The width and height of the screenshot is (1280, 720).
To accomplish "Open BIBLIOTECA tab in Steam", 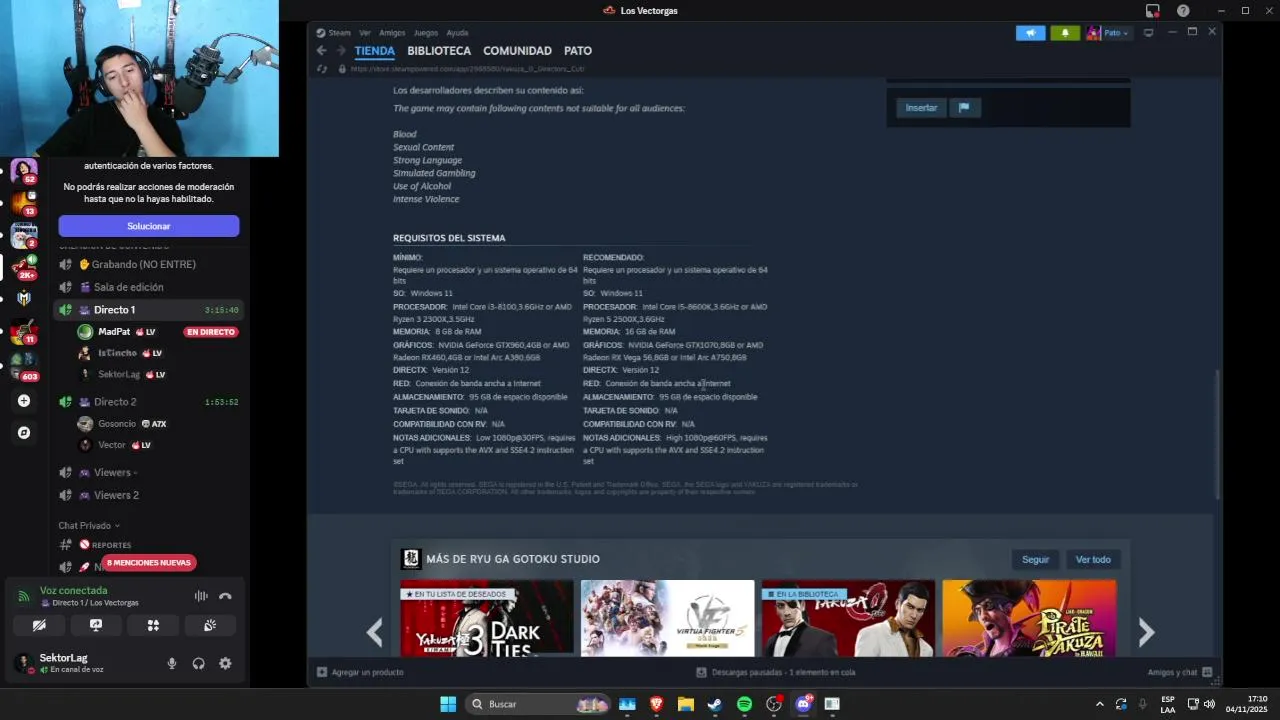I will pyautogui.click(x=439, y=51).
